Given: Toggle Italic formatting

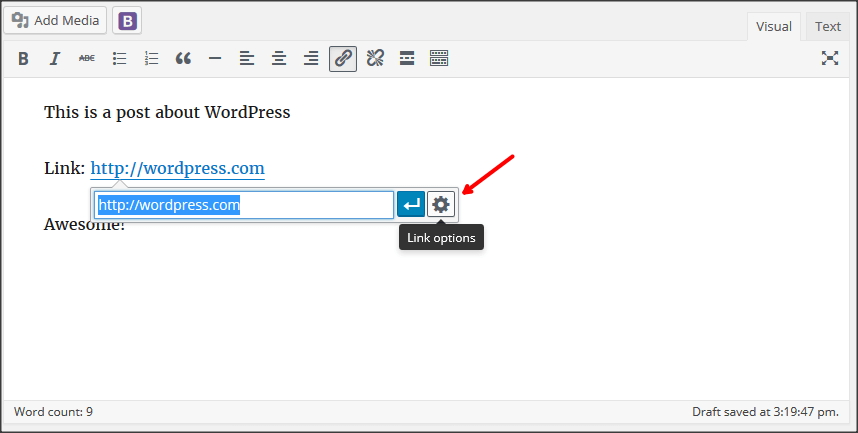Looking at the screenshot, I should pos(55,59).
